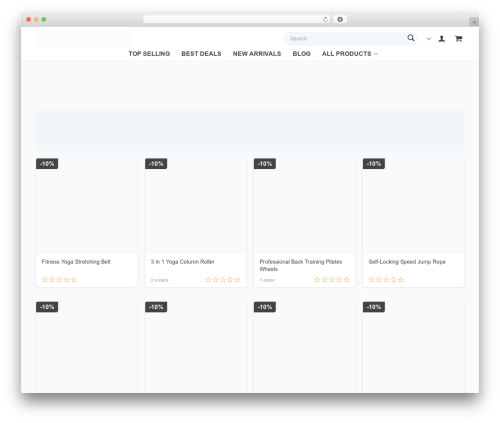Click '2 orders' text on Yoga Column Roller

coord(159,280)
